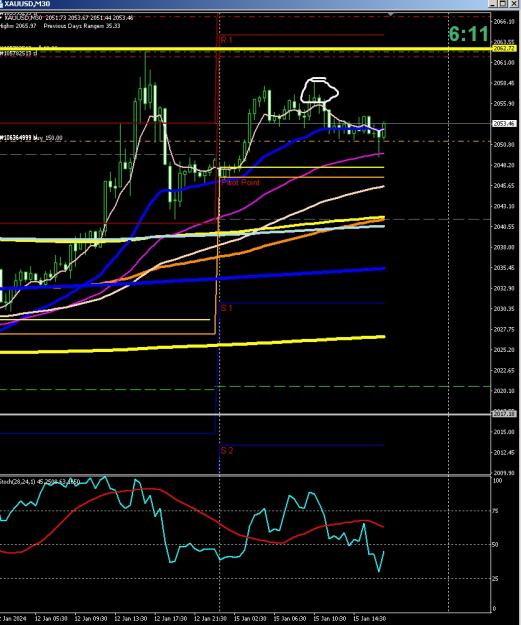Click the 50 level on Stoch scale

coord(496,544)
